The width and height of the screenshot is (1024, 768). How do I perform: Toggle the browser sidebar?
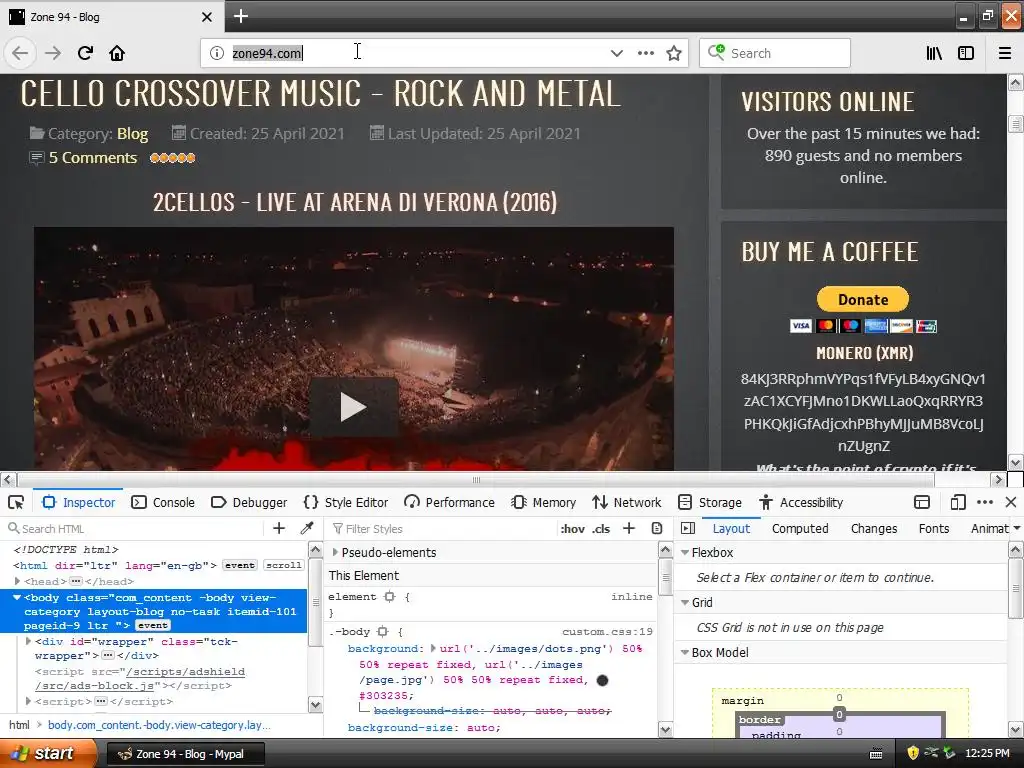pyautogui.click(x=966, y=53)
